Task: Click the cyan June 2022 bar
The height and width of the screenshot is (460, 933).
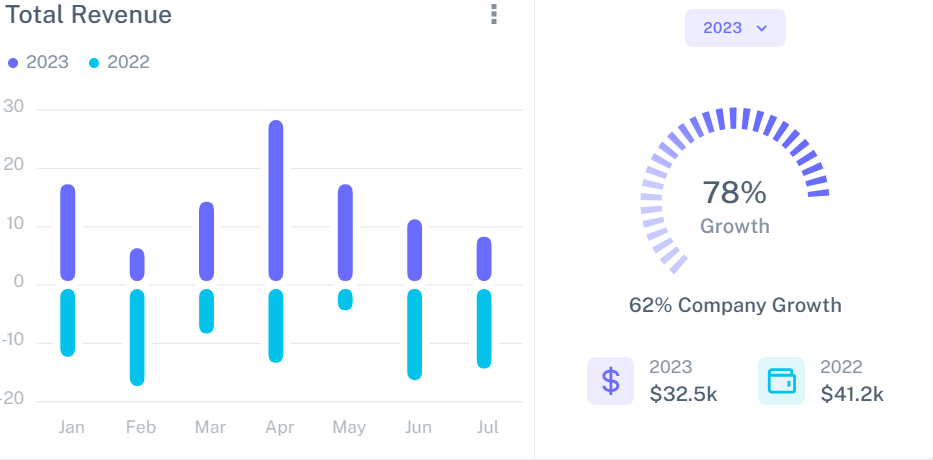Action: coord(414,334)
